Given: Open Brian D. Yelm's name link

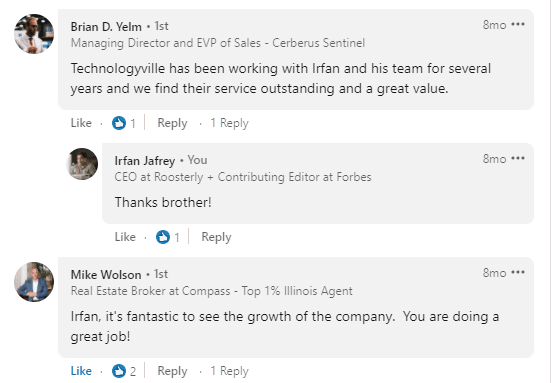Looking at the screenshot, I should coord(106,27).
